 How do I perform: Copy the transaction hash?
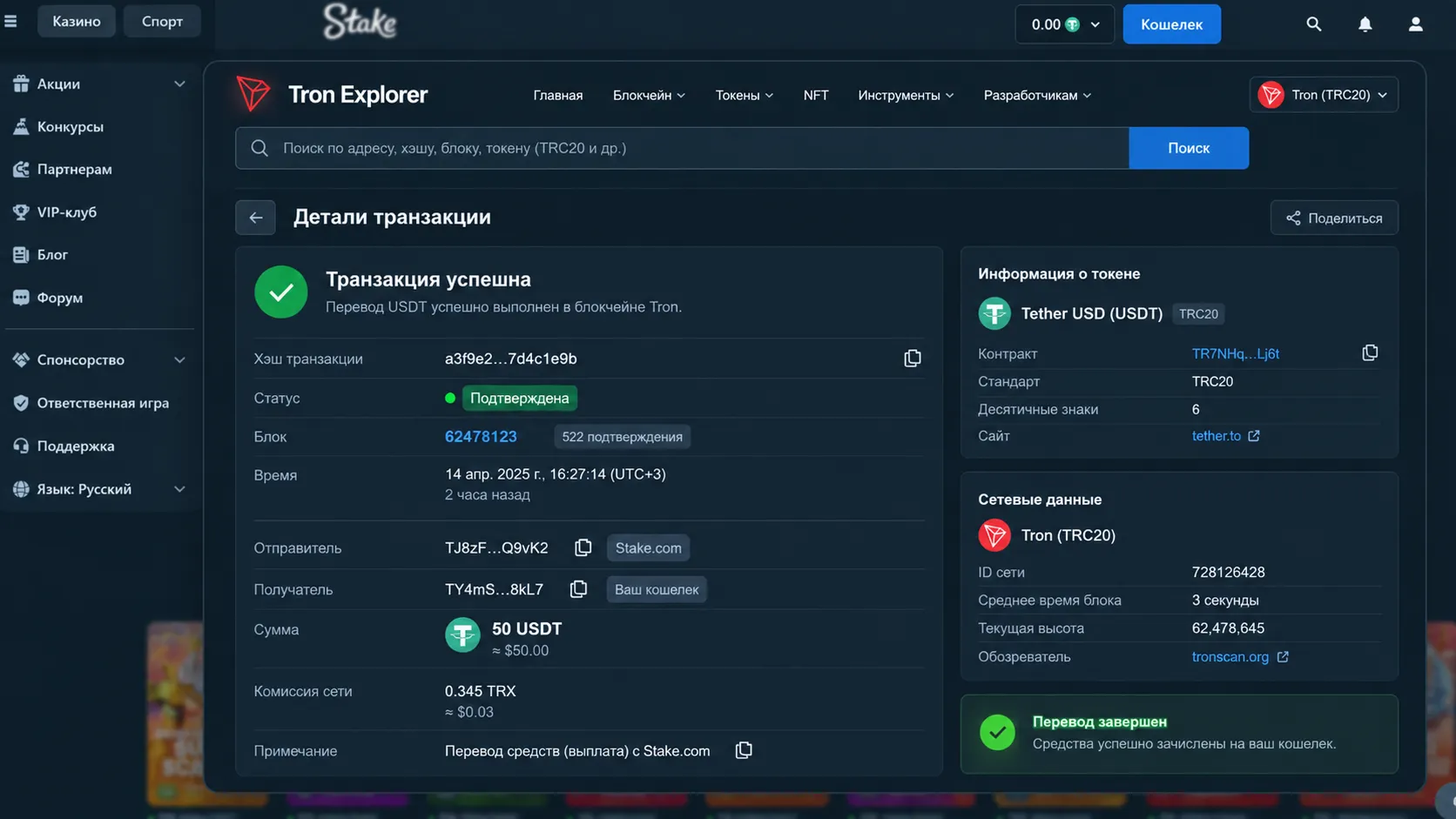[x=913, y=359]
